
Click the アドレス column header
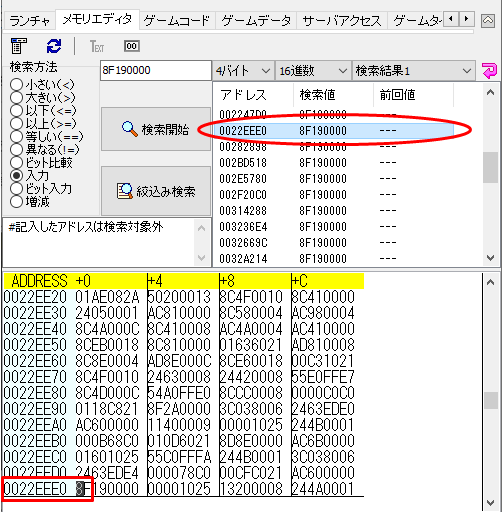point(253,95)
